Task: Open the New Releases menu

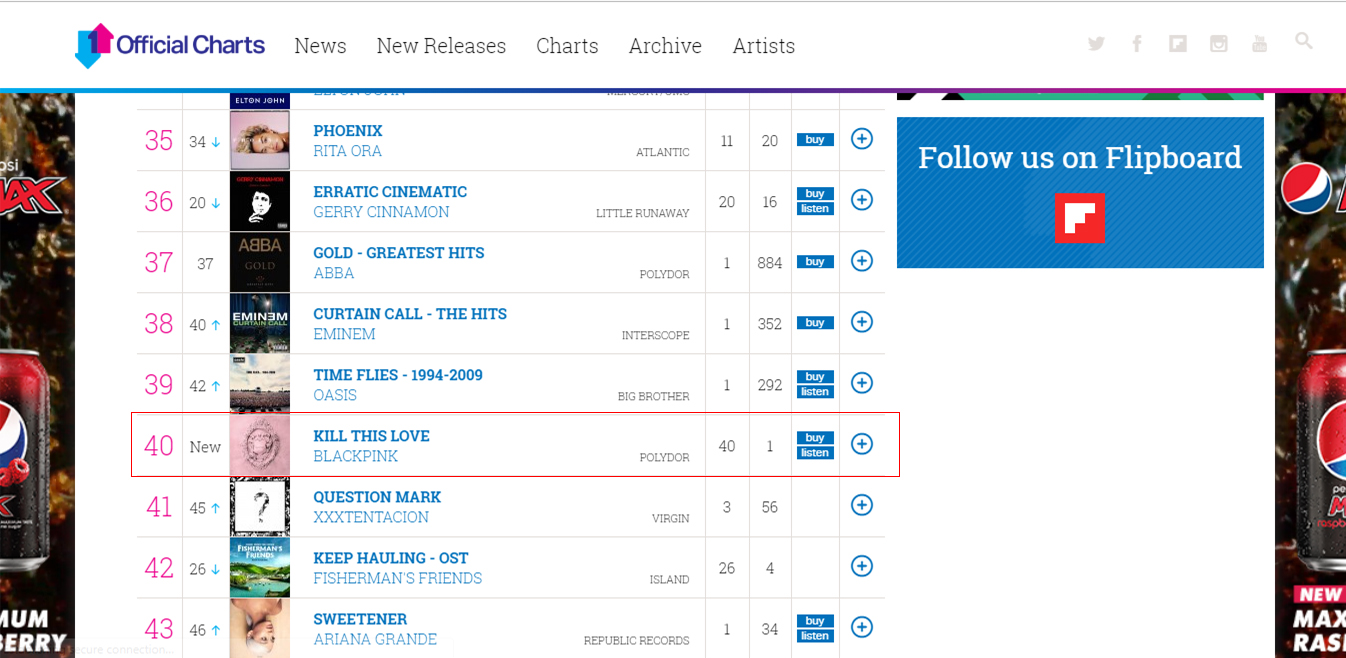Action: click(x=441, y=46)
